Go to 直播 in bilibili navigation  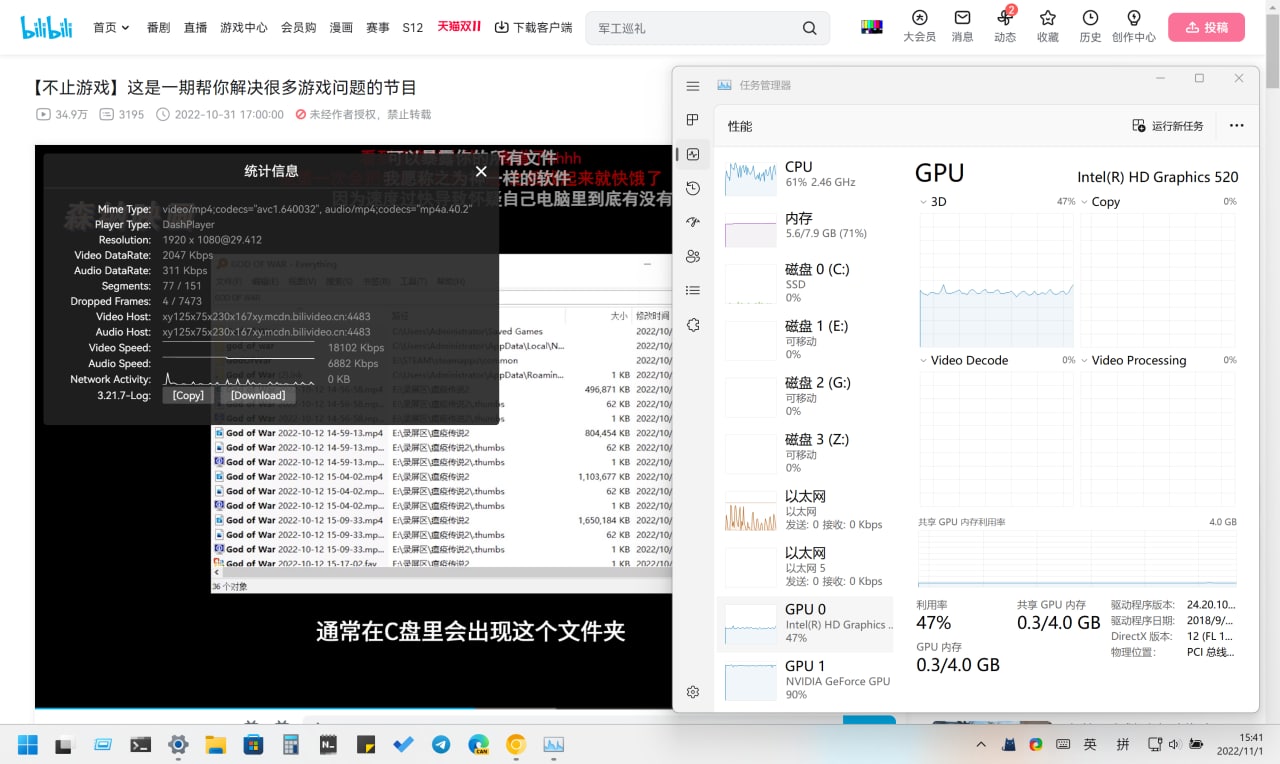[195, 28]
